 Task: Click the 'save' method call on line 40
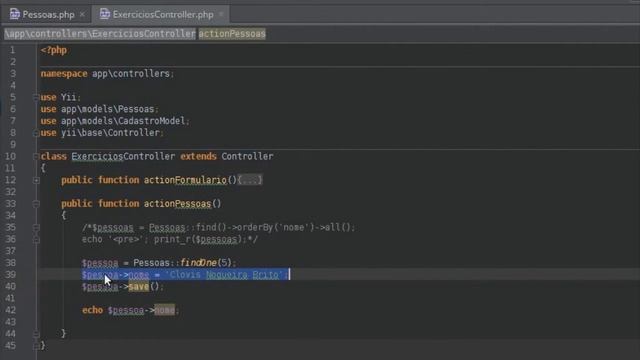(139, 287)
